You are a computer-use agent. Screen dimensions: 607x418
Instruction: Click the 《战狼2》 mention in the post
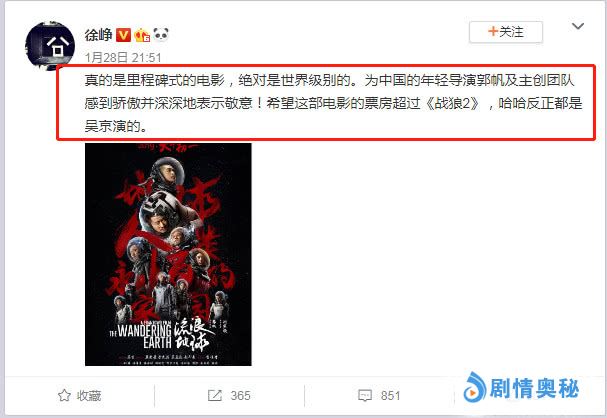(453, 103)
